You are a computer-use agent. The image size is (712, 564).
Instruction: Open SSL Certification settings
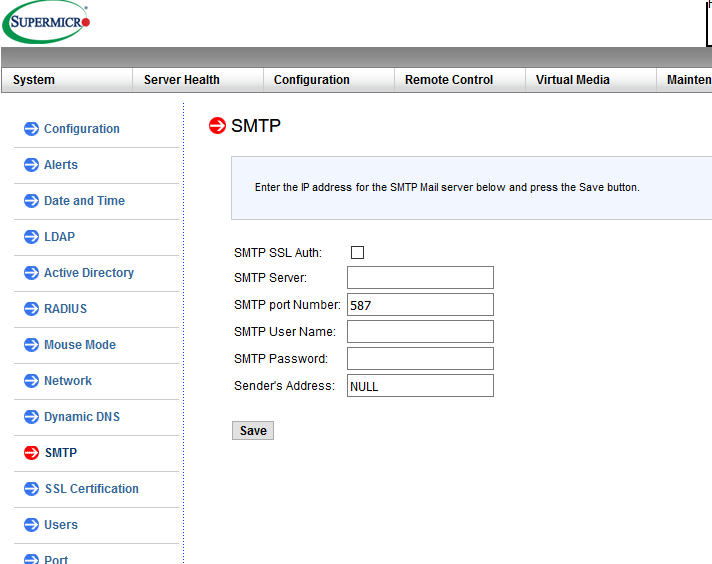[x=92, y=489]
